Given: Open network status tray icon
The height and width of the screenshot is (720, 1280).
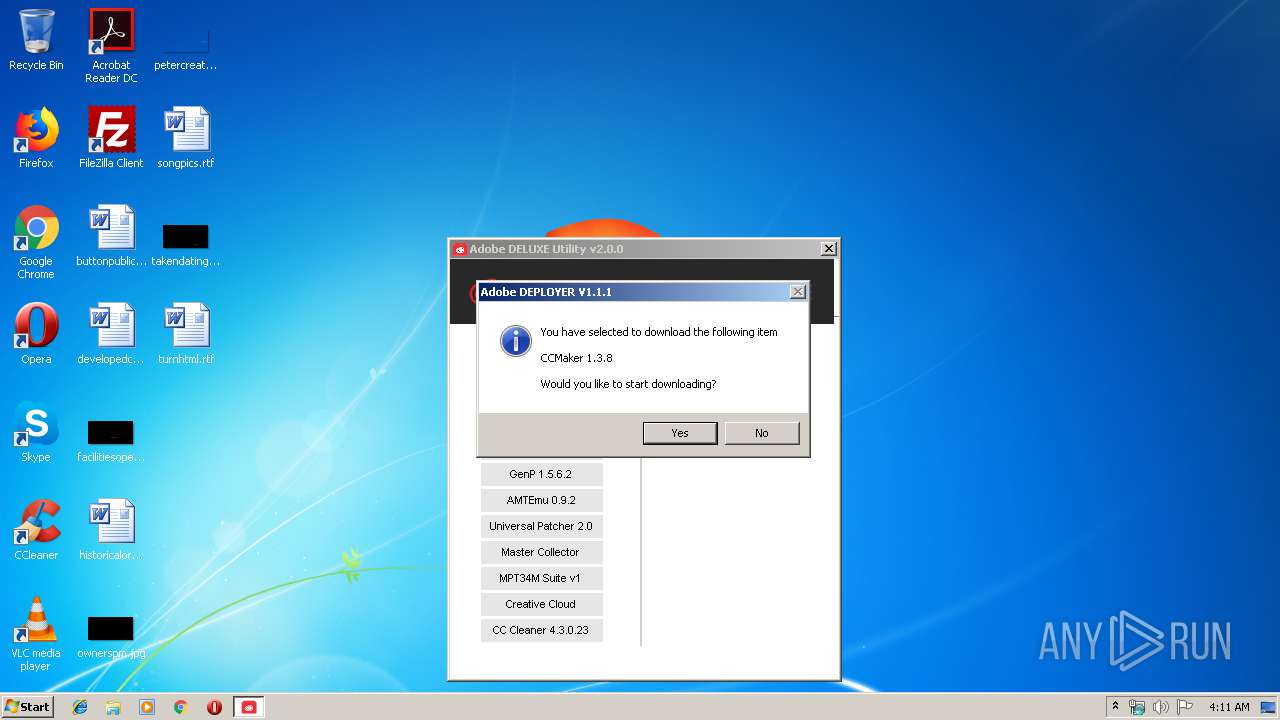Looking at the screenshot, I should [1137, 707].
